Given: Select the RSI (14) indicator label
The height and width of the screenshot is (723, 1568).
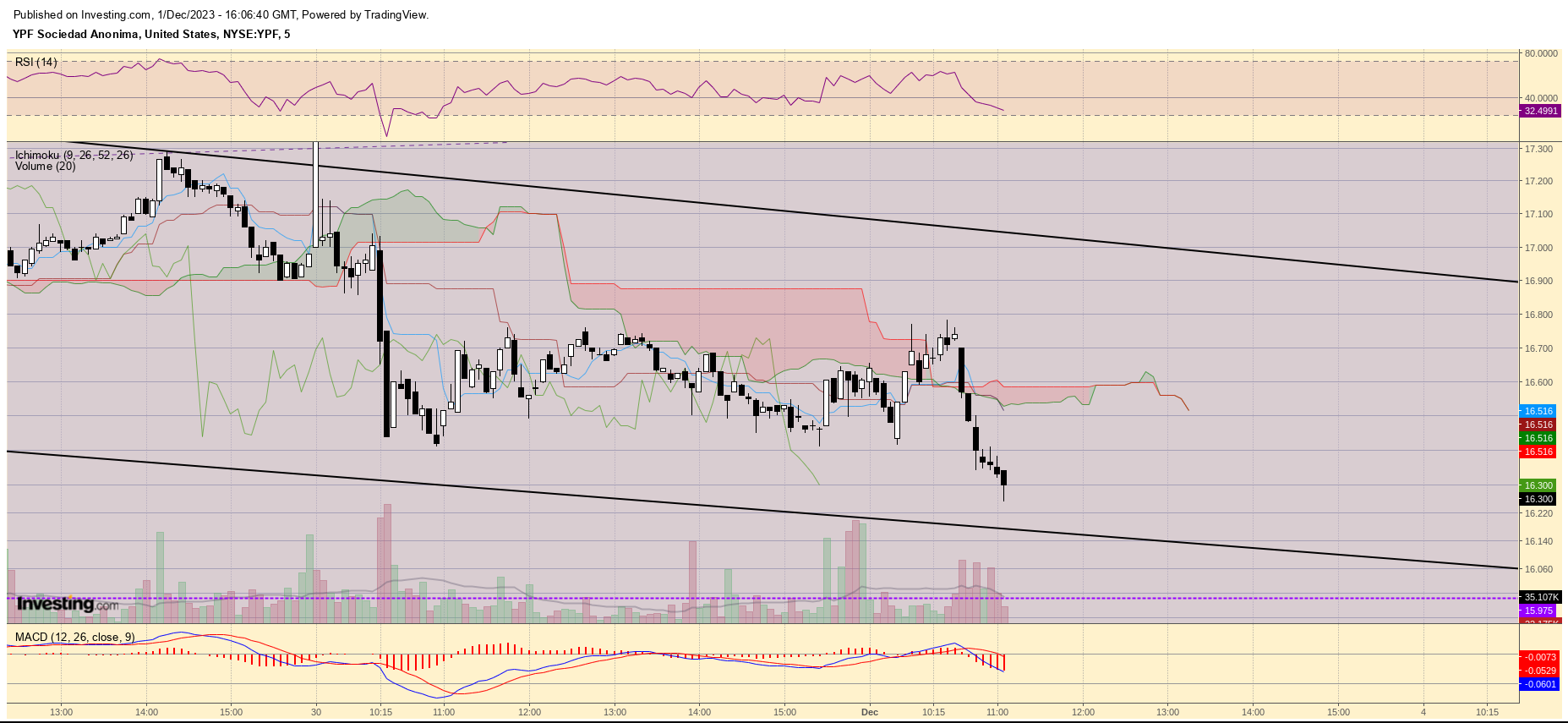Looking at the screenshot, I should pyautogui.click(x=36, y=62).
